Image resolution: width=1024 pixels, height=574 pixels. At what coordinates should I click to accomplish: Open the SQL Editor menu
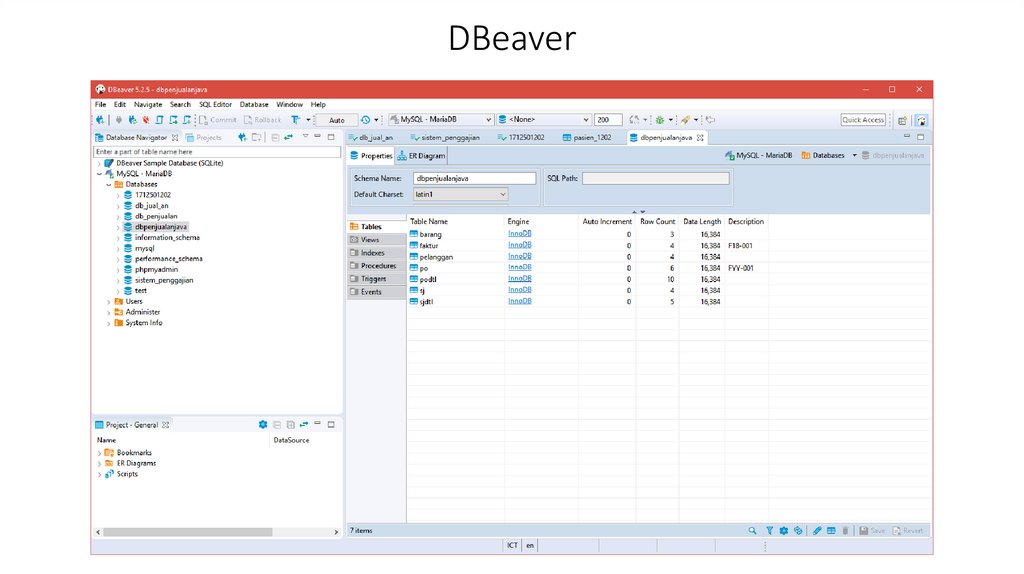point(216,104)
